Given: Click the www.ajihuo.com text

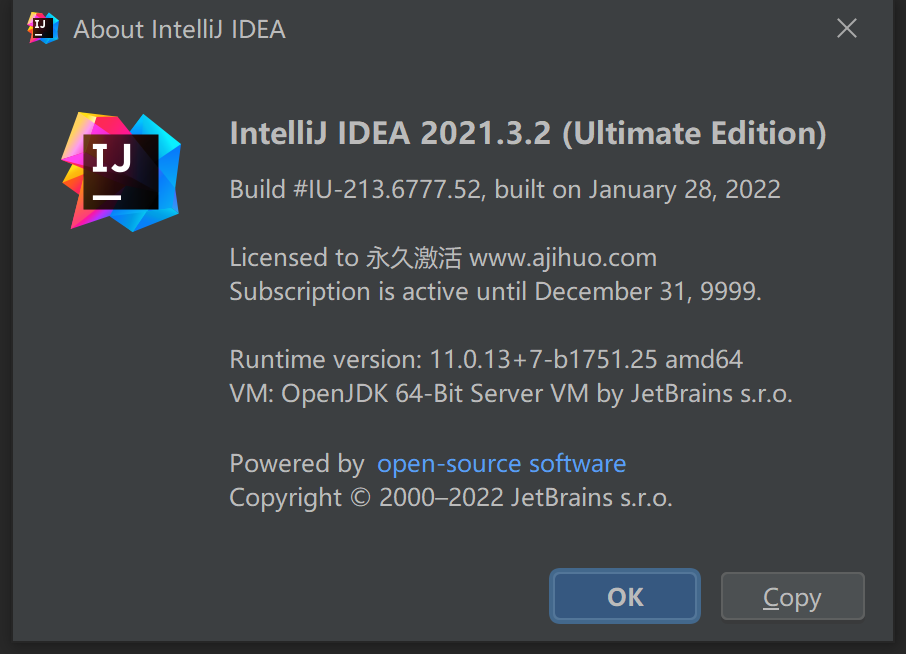Looking at the screenshot, I should (563, 258).
